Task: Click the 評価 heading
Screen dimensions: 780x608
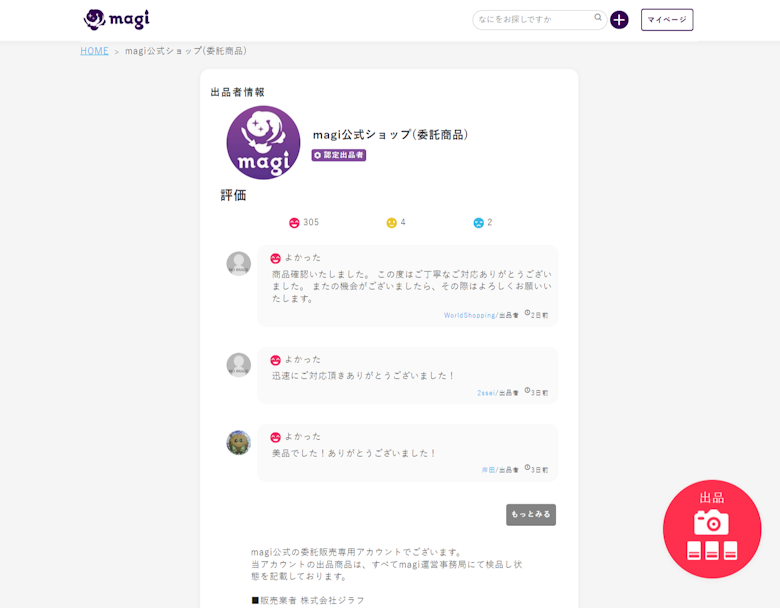Action: (x=233, y=196)
